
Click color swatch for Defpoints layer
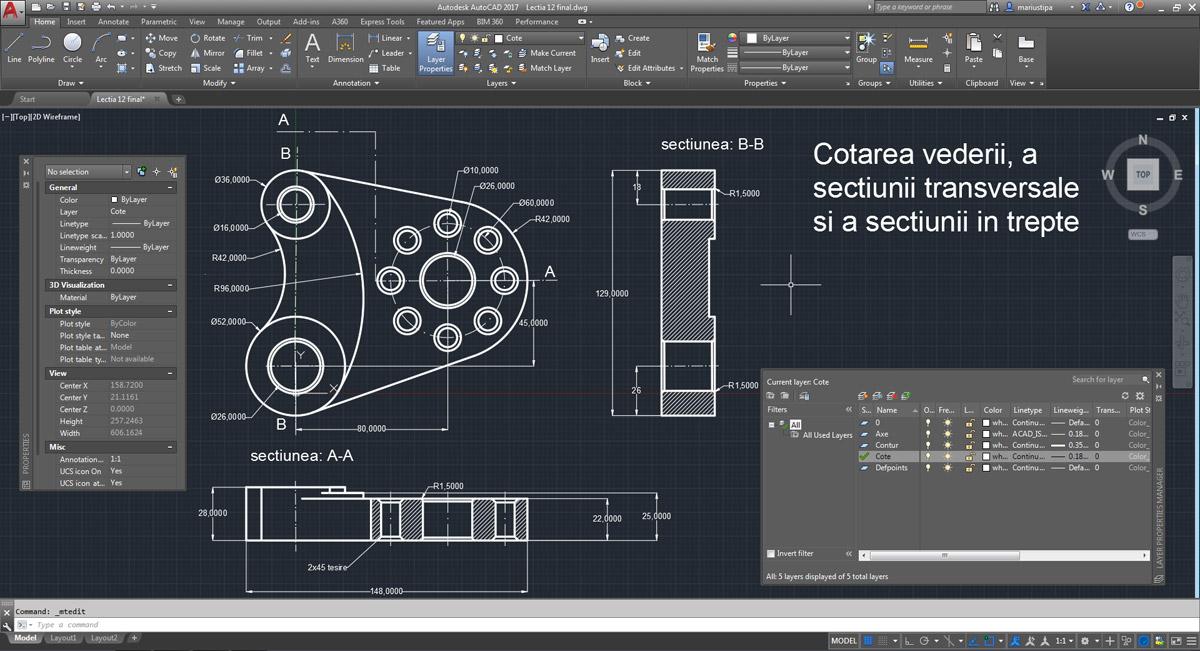987,467
